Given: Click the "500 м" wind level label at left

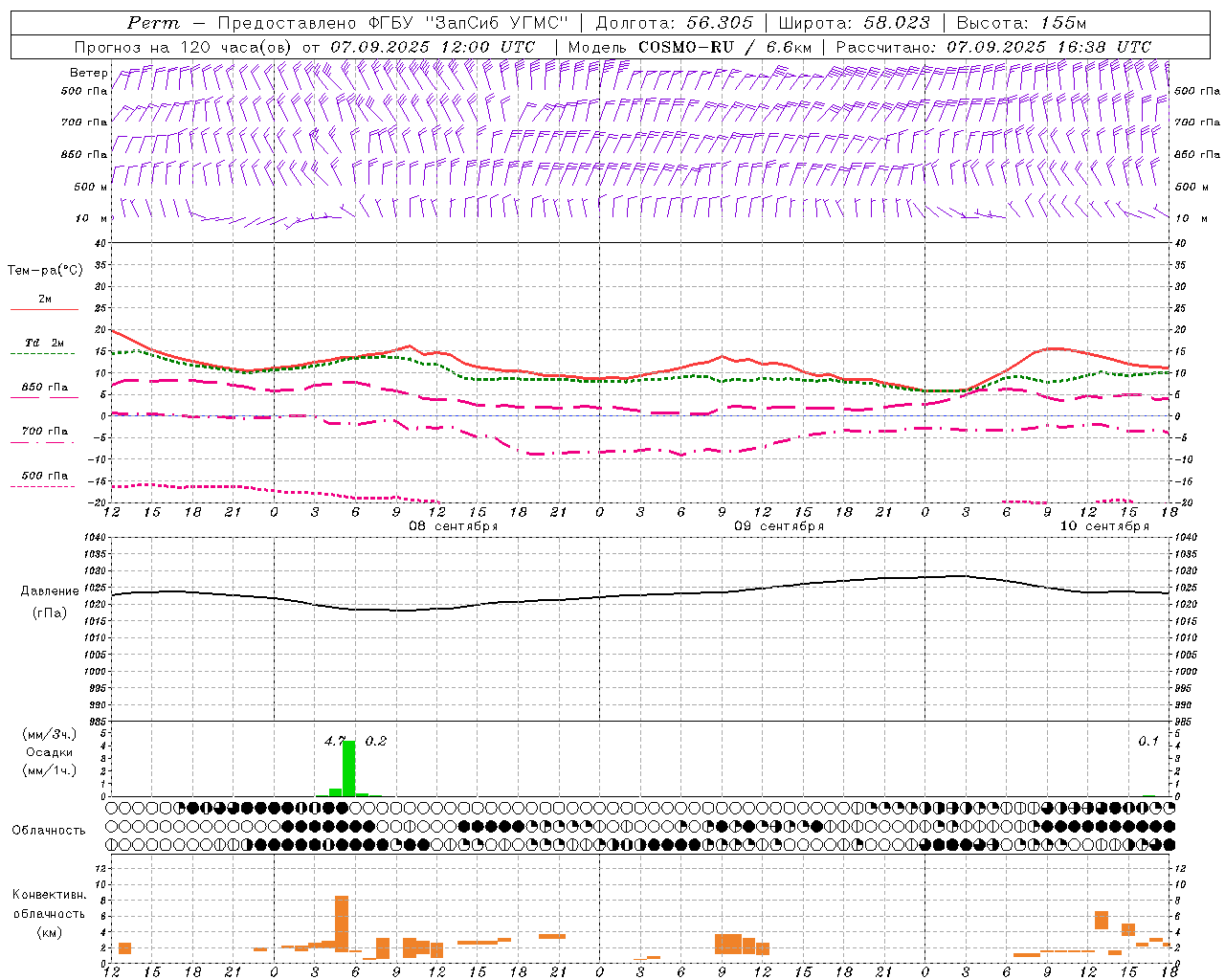Looking at the screenshot, I should [x=91, y=187].
